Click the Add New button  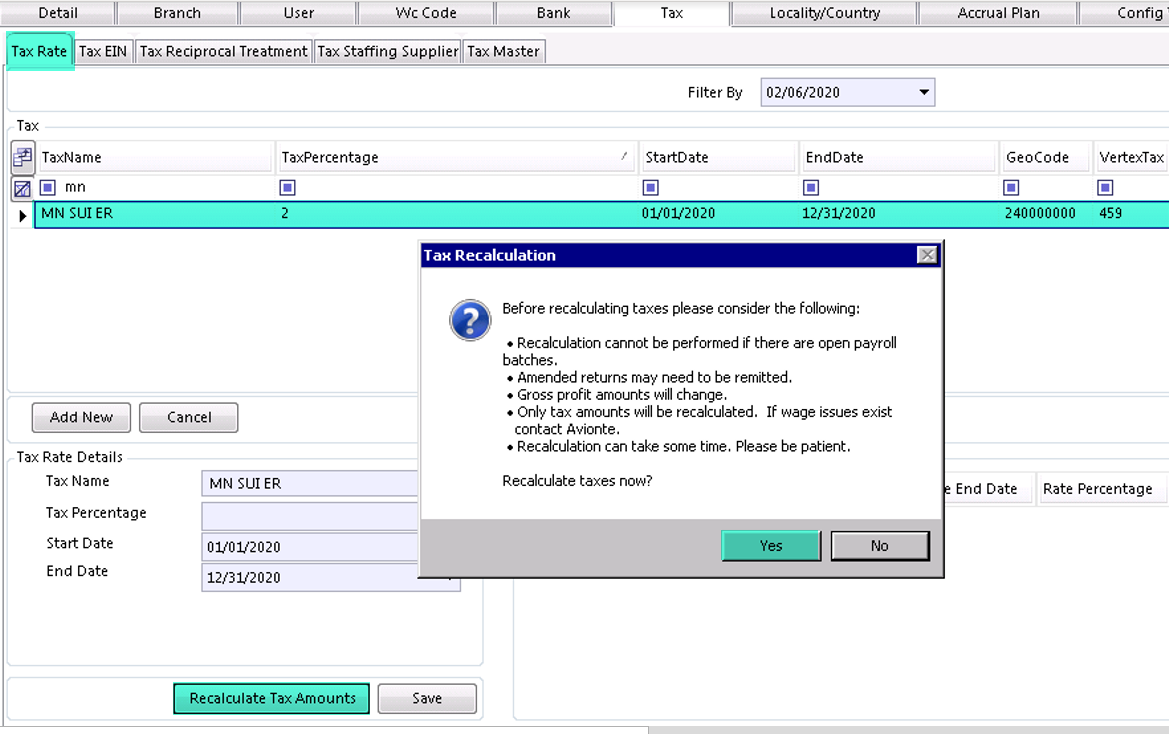click(81, 417)
